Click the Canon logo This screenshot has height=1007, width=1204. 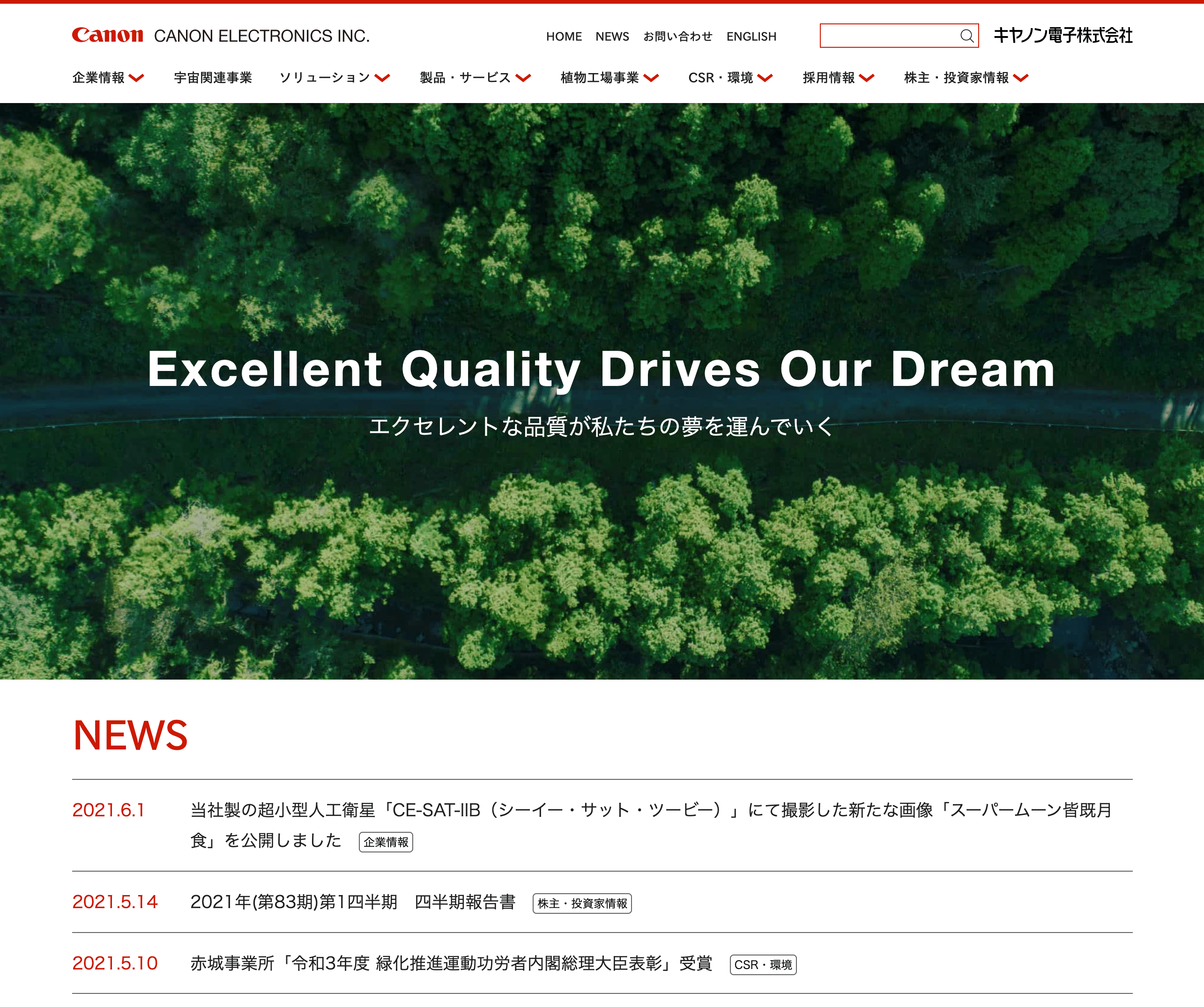[108, 36]
